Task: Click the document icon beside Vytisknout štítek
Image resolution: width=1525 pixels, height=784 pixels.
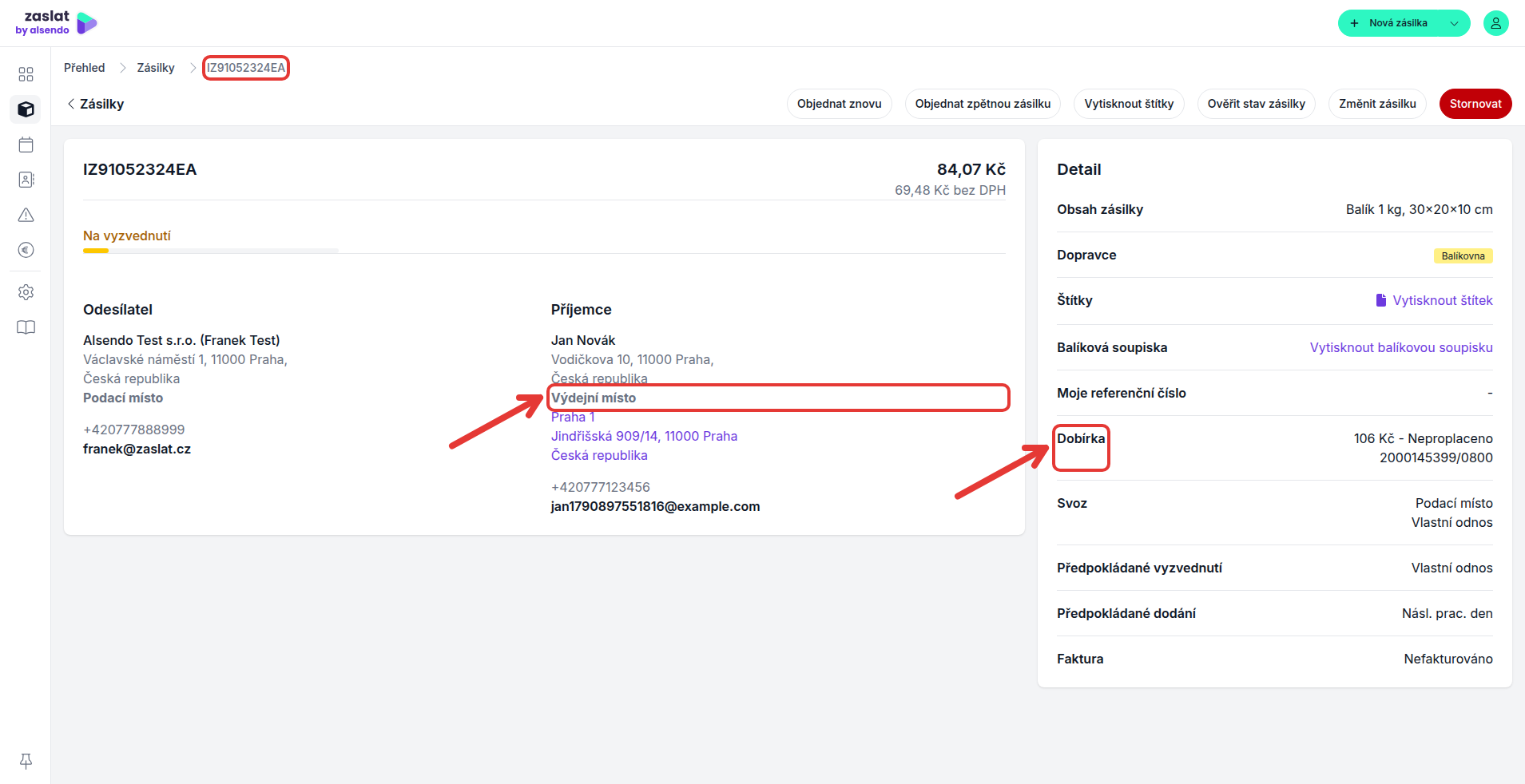Action: tap(1380, 300)
